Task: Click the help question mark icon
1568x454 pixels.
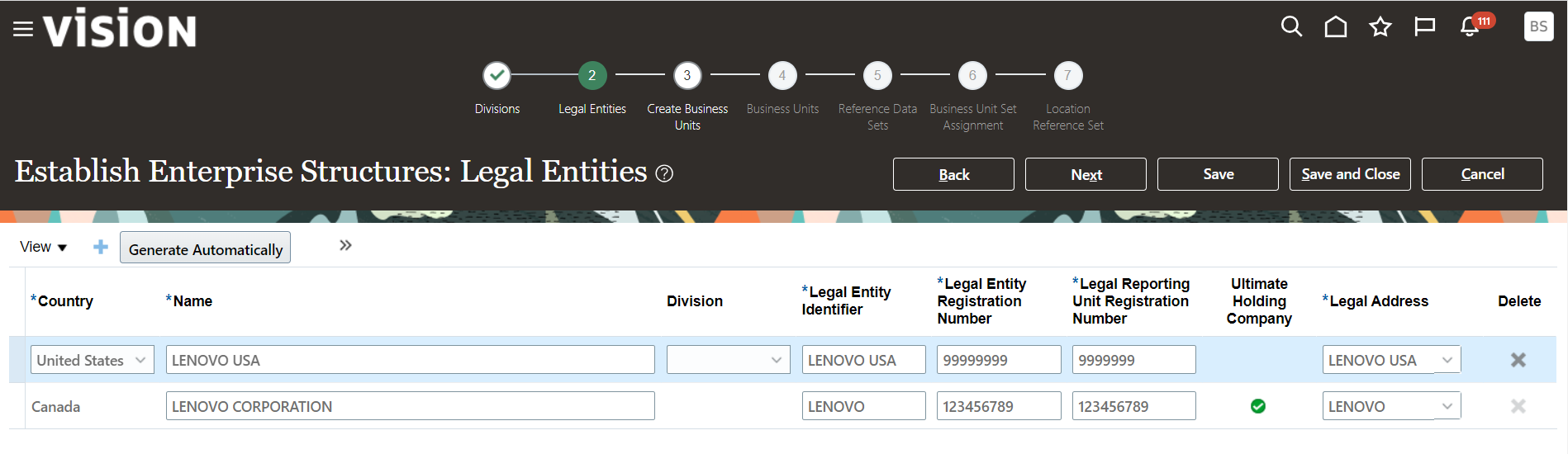Action: (x=664, y=173)
